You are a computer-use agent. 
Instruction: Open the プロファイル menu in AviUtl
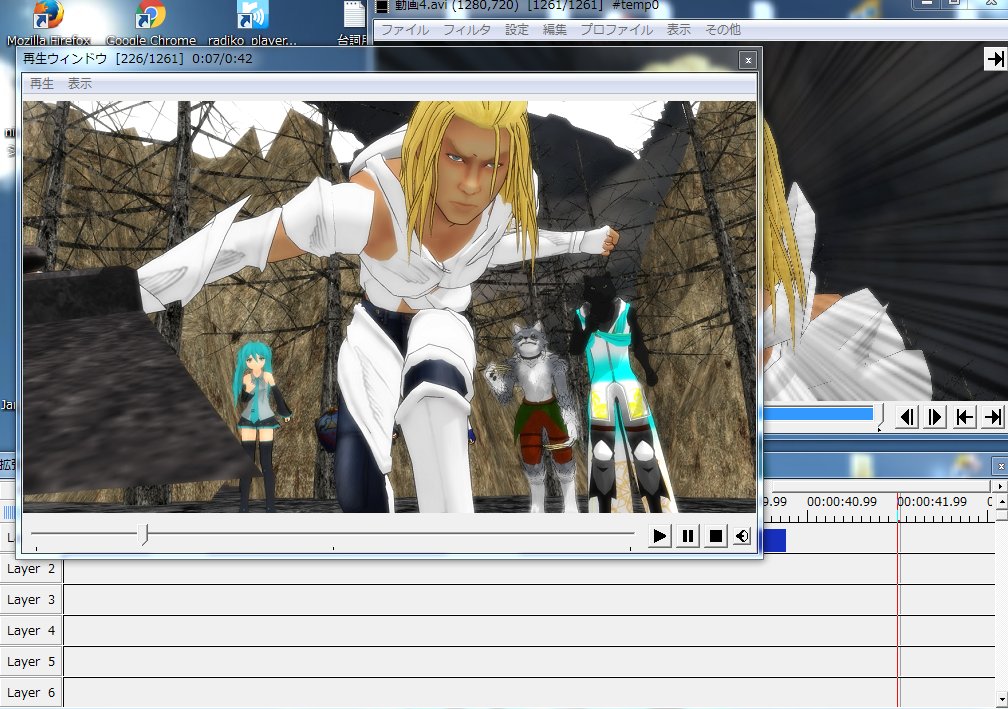click(616, 30)
